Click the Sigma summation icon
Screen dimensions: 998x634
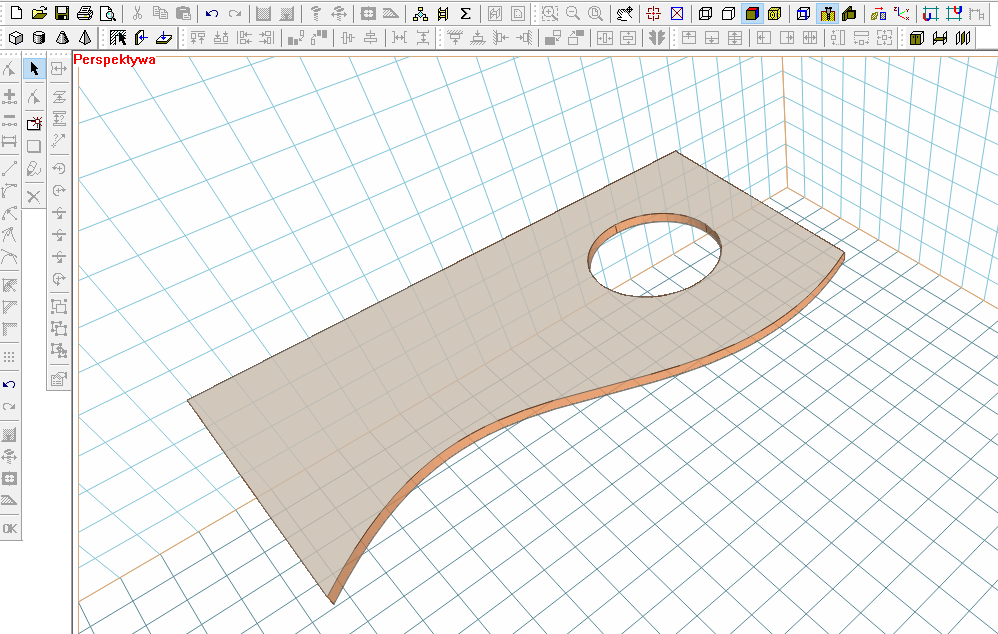point(466,13)
